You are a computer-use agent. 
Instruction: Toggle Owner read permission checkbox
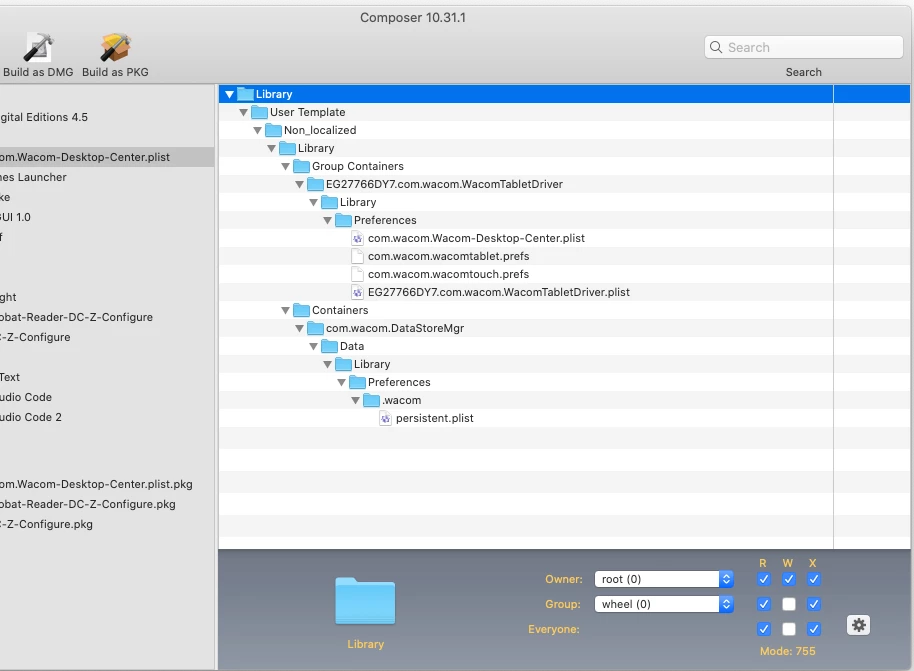pos(764,579)
